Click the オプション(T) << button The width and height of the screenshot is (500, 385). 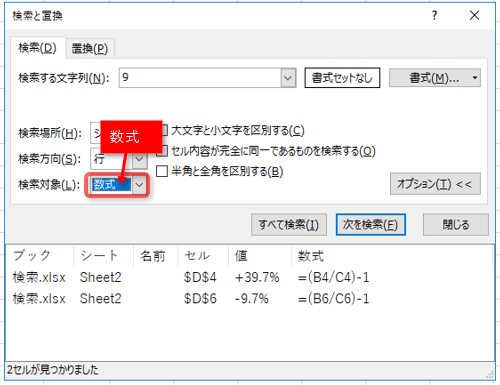pyautogui.click(x=435, y=184)
